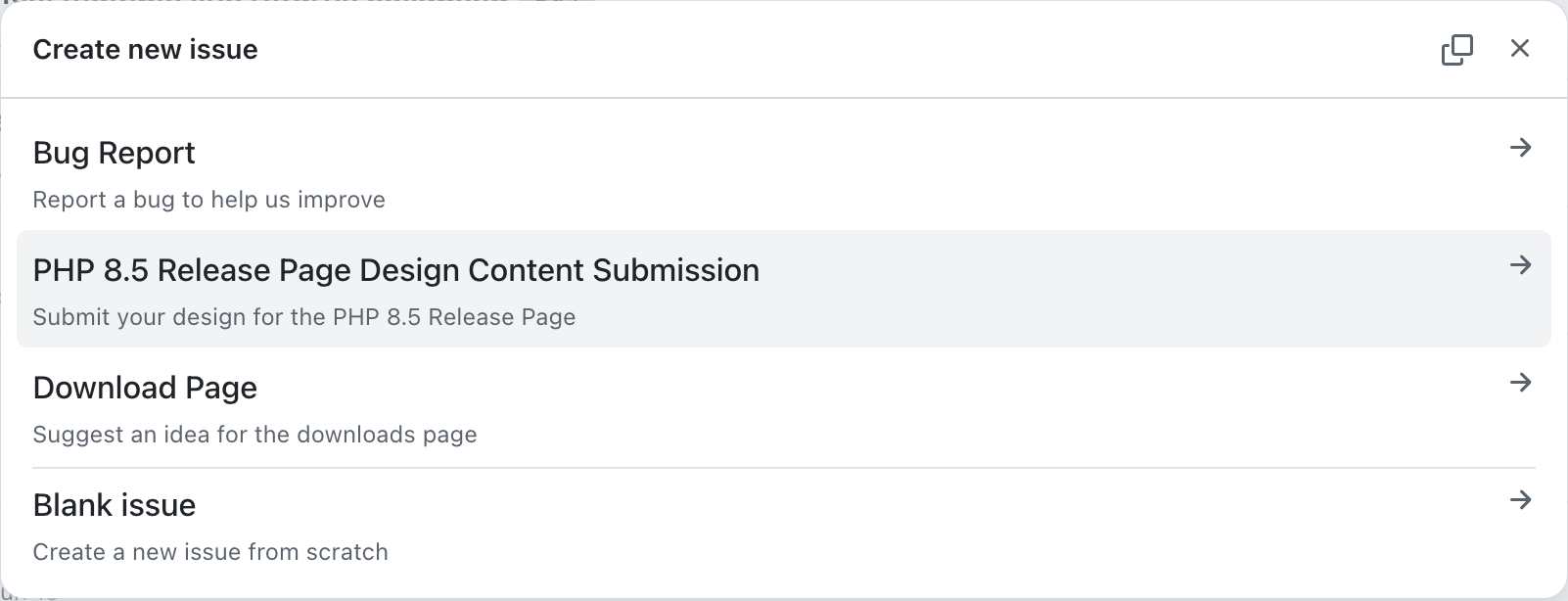Viewport: 1568px width, 601px height.
Task: Click "Create a new issue from scratch" description
Action: pos(210,552)
